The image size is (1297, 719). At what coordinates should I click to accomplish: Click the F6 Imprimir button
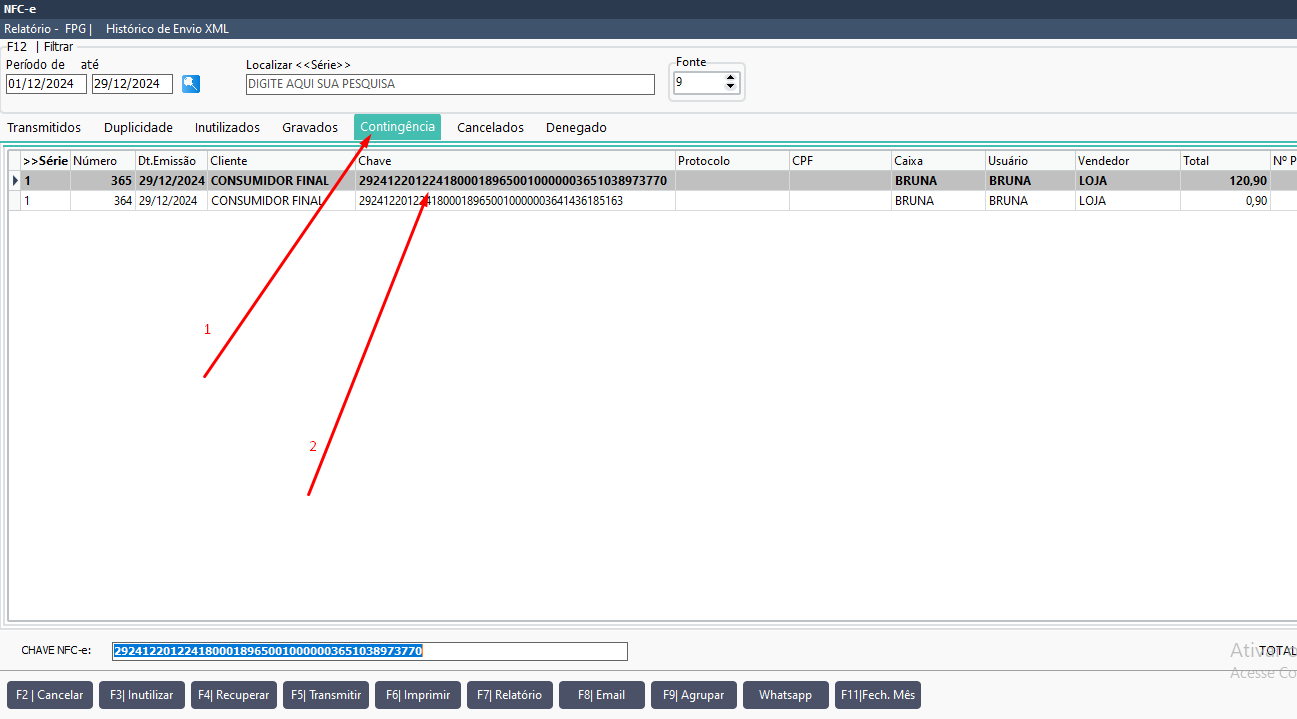pos(418,695)
